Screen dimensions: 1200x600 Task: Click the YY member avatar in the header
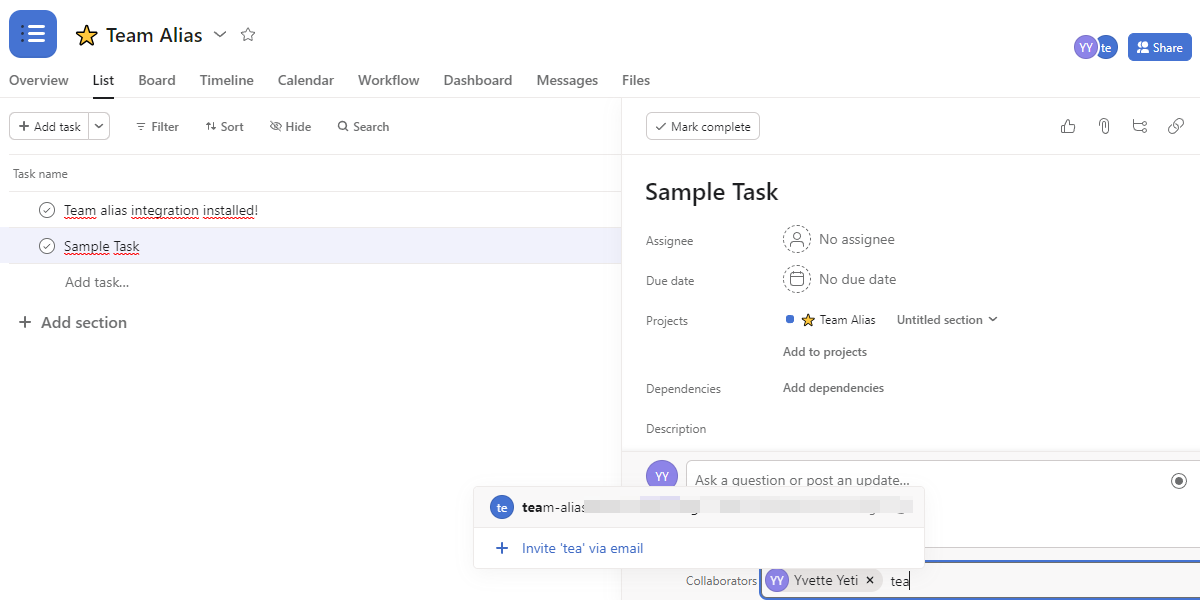pyautogui.click(x=1085, y=47)
